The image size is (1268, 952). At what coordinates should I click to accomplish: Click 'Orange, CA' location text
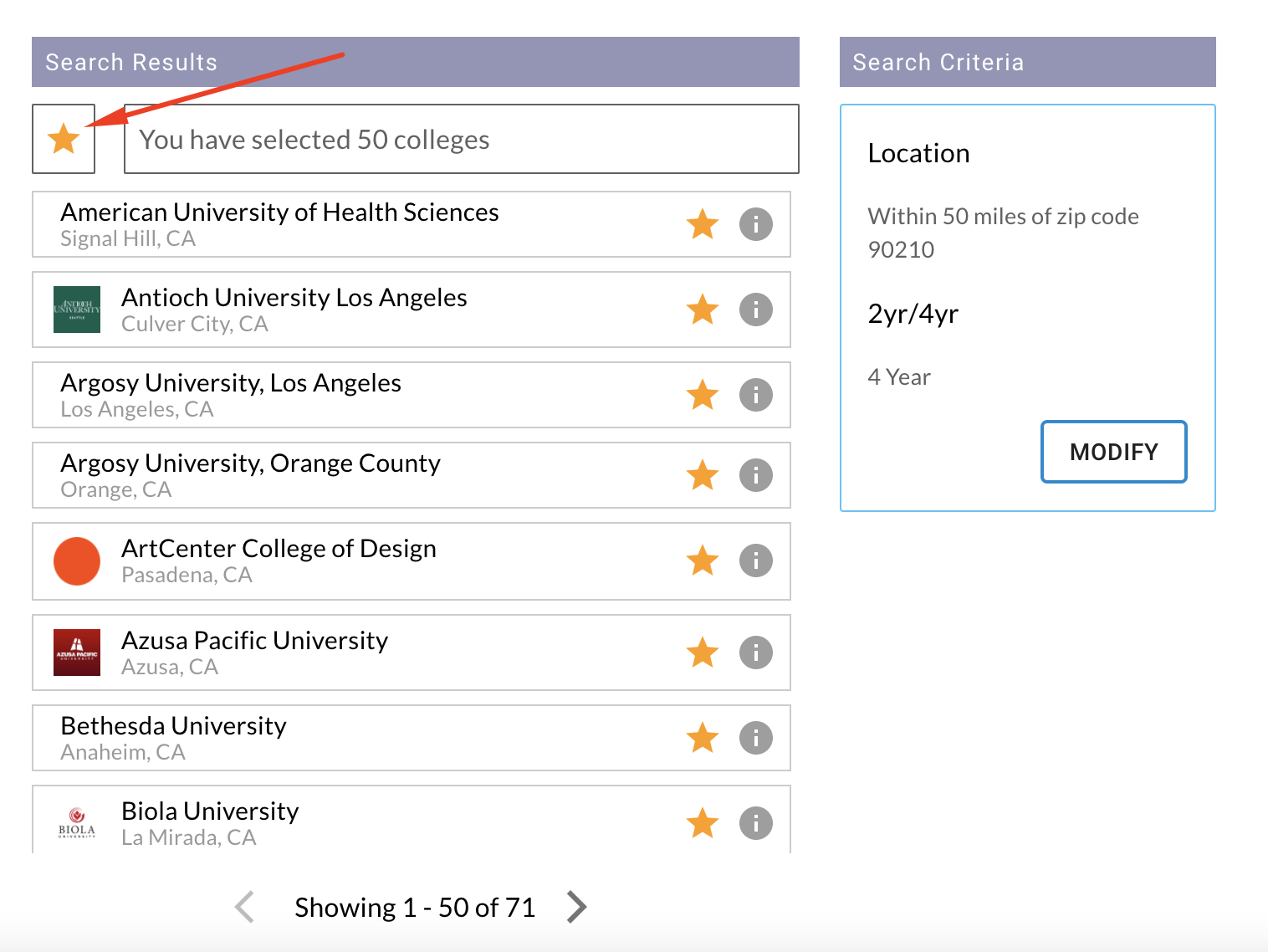pyautogui.click(x=116, y=490)
